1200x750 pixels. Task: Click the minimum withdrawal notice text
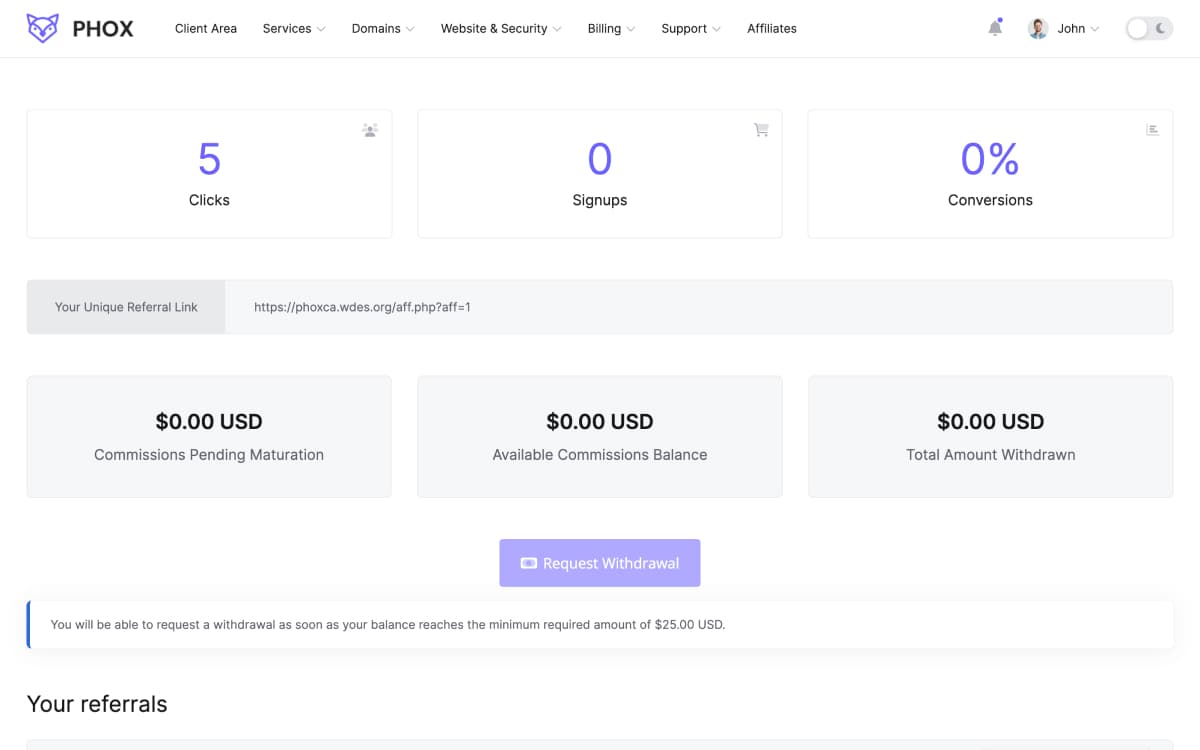pyautogui.click(x=388, y=624)
